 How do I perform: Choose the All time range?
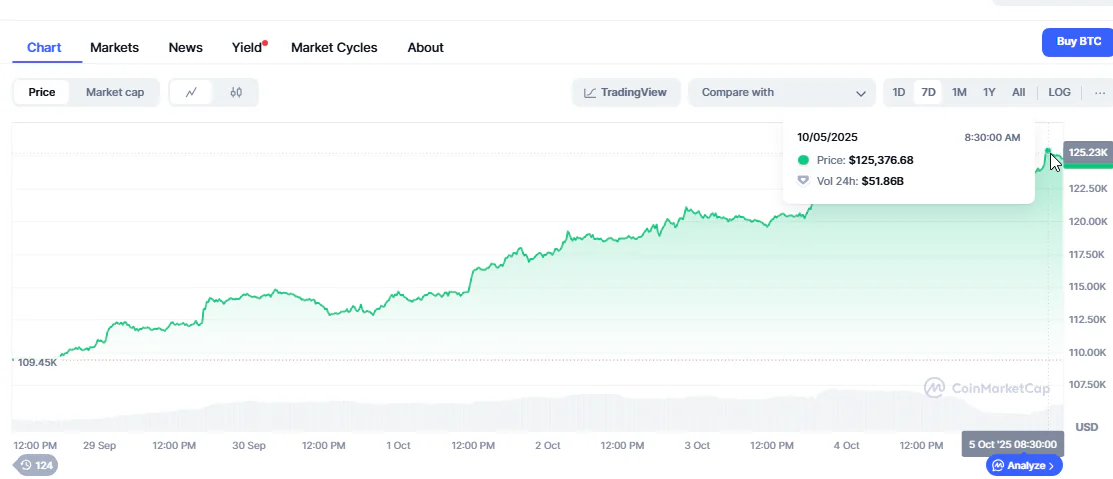pos(1018,92)
